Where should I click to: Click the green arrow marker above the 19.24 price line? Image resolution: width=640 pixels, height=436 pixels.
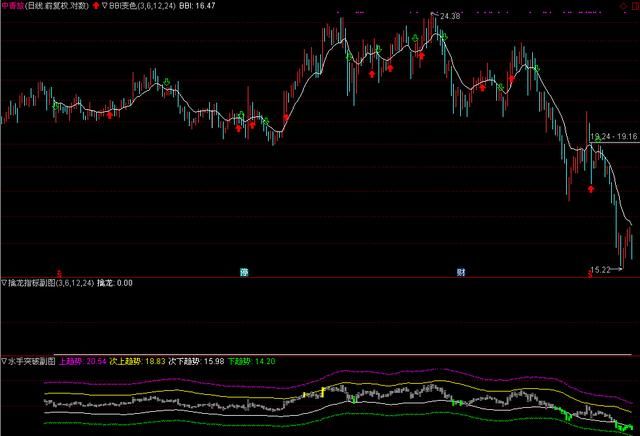click(x=598, y=140)
